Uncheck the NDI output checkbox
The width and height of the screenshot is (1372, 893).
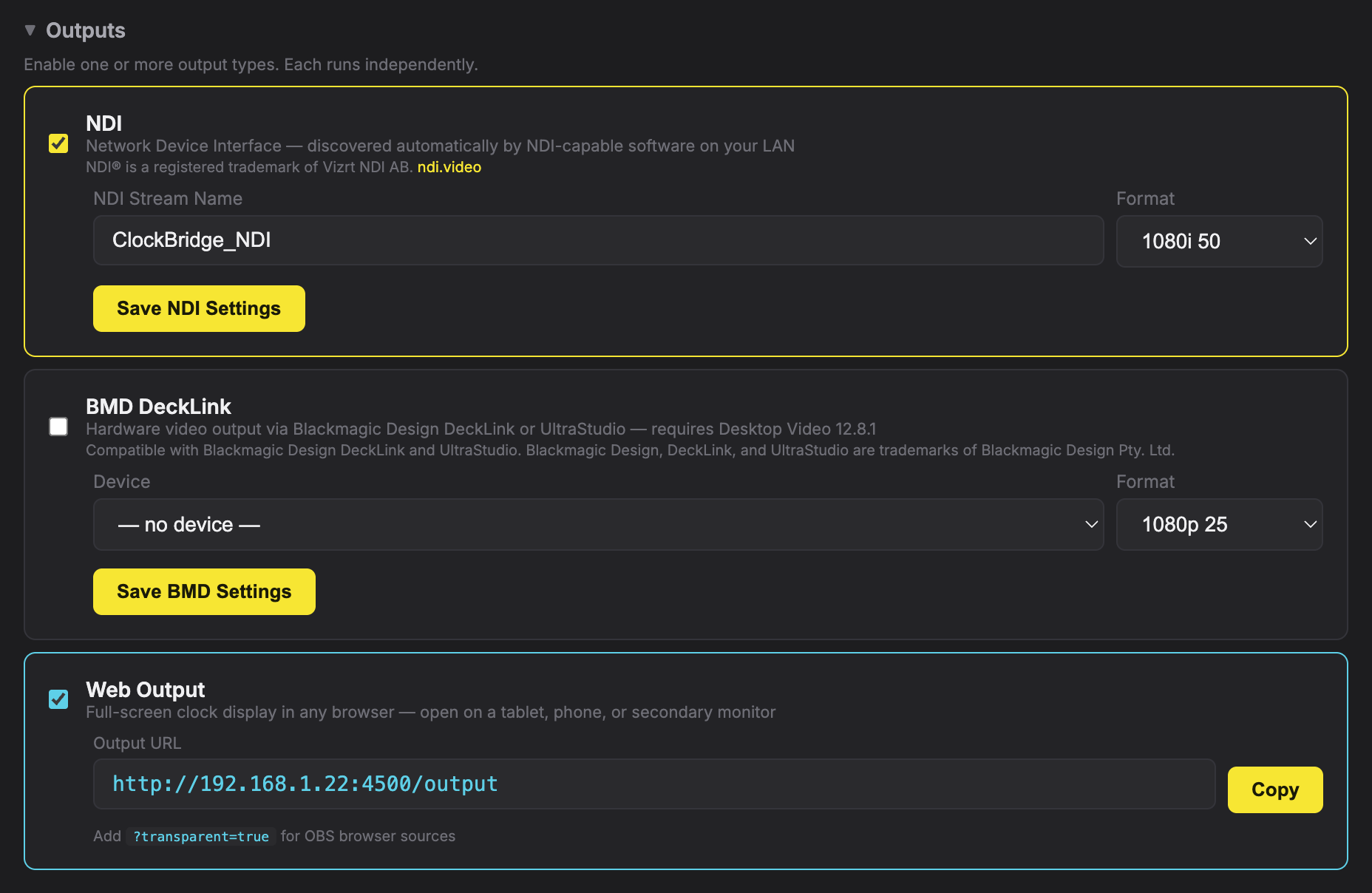pos(58,143)
